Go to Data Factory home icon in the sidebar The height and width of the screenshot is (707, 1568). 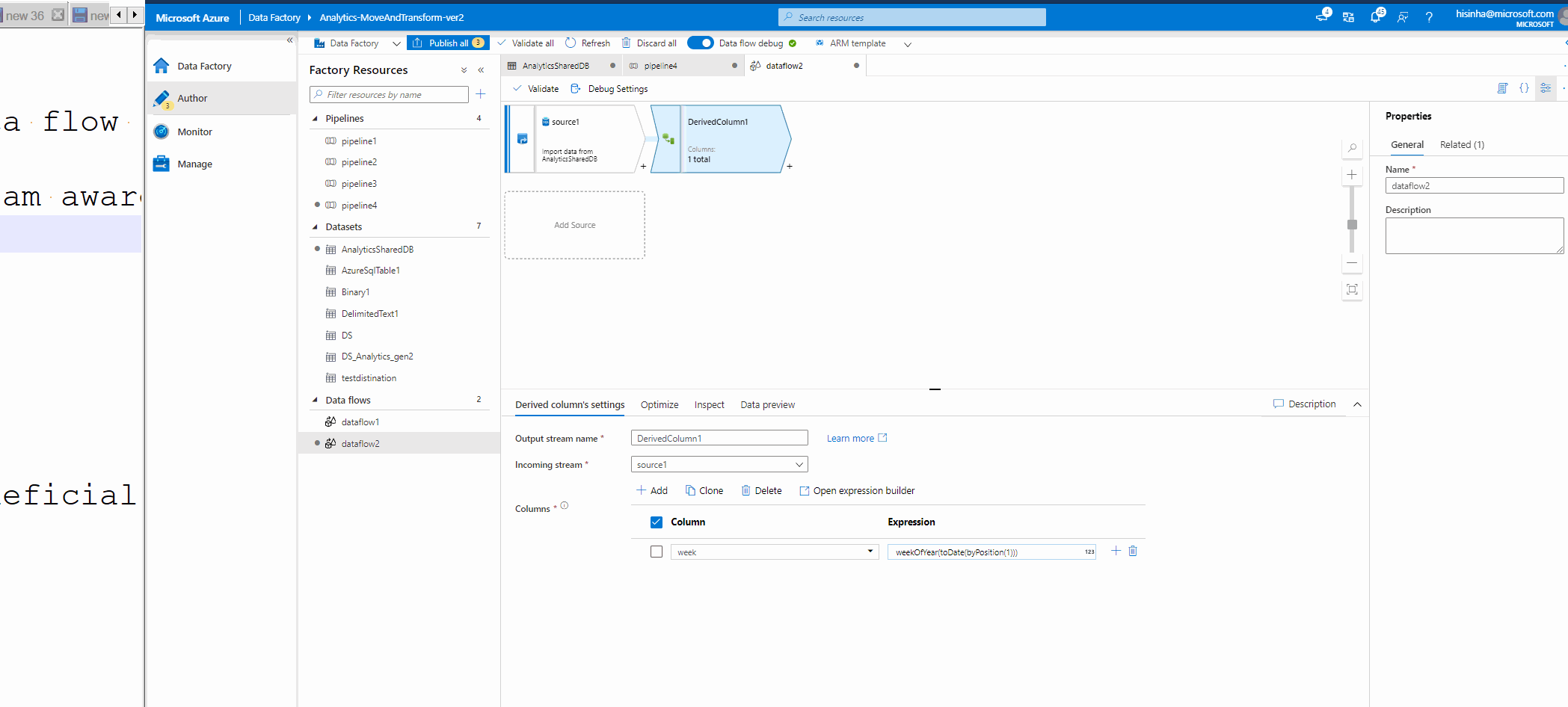tap(162, 66)
